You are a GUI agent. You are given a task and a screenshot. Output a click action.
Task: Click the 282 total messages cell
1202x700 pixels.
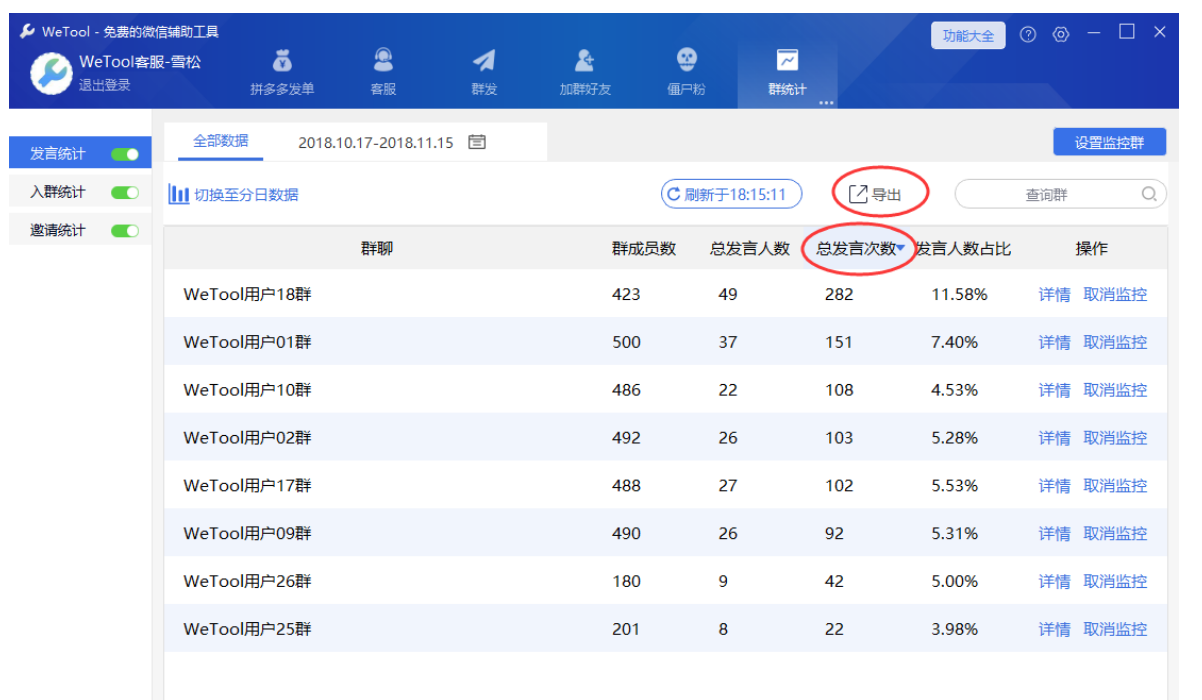pyautogui.click(x=839, y=294)
